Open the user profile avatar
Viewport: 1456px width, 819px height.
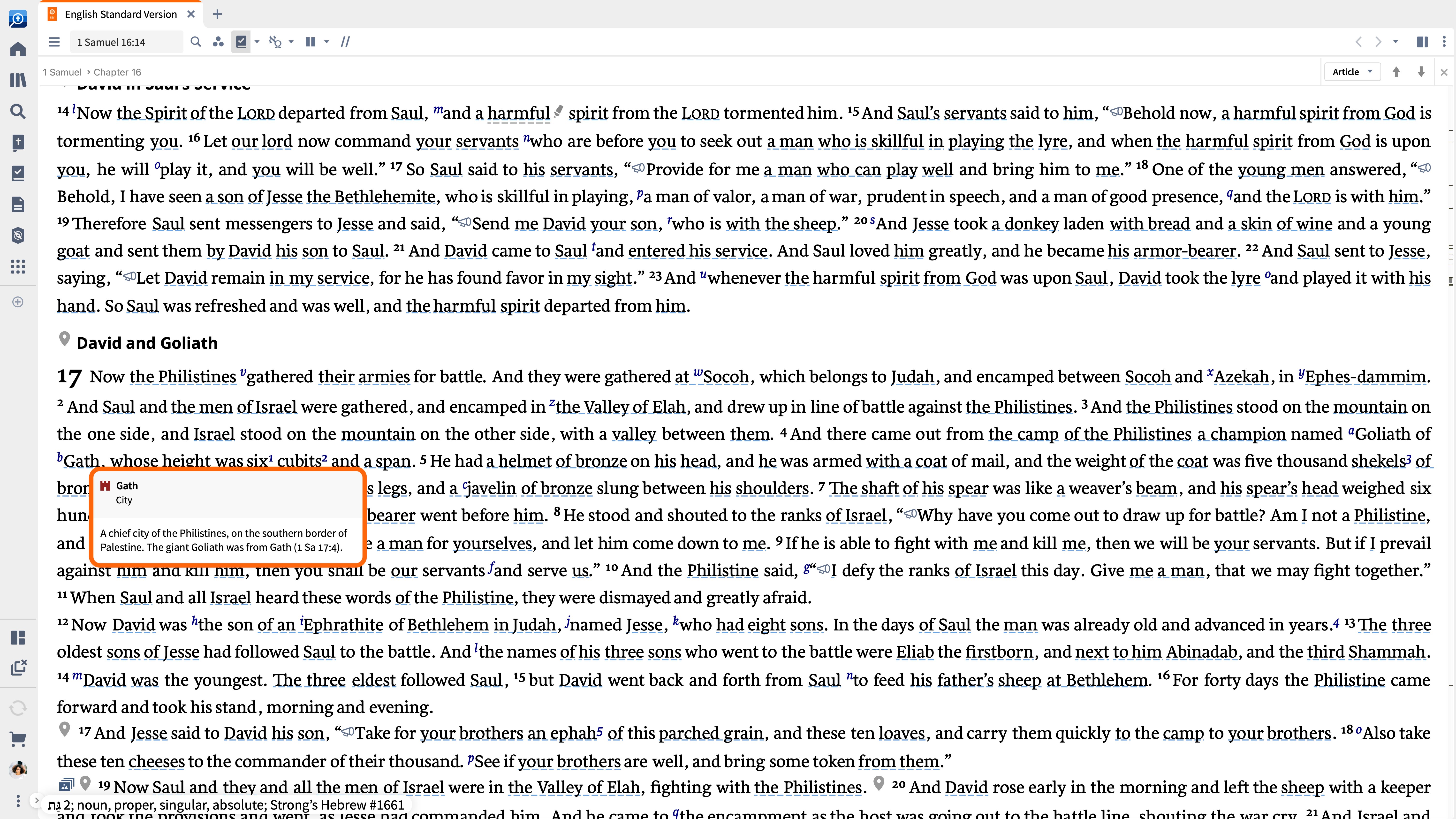coord(18,770)
